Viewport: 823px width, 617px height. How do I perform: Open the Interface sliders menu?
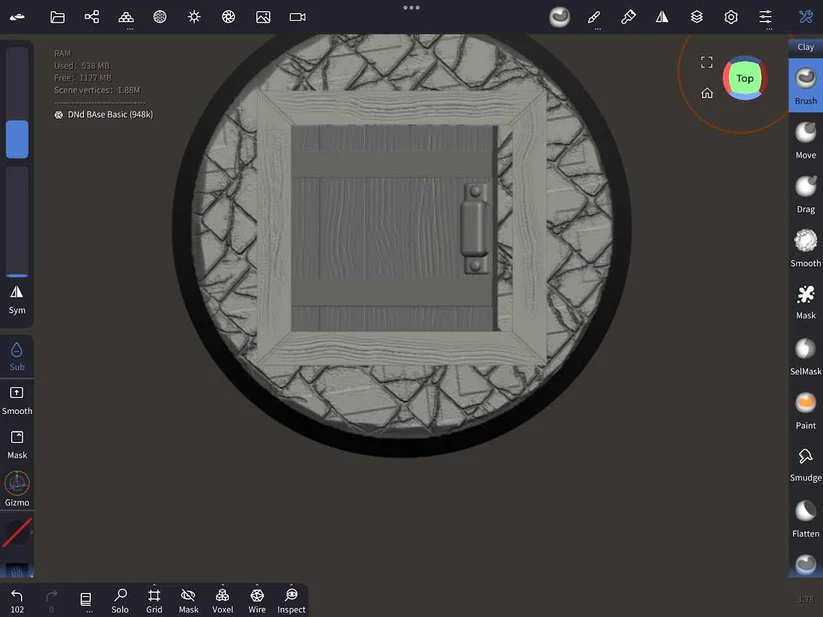(x=765, y=17)
